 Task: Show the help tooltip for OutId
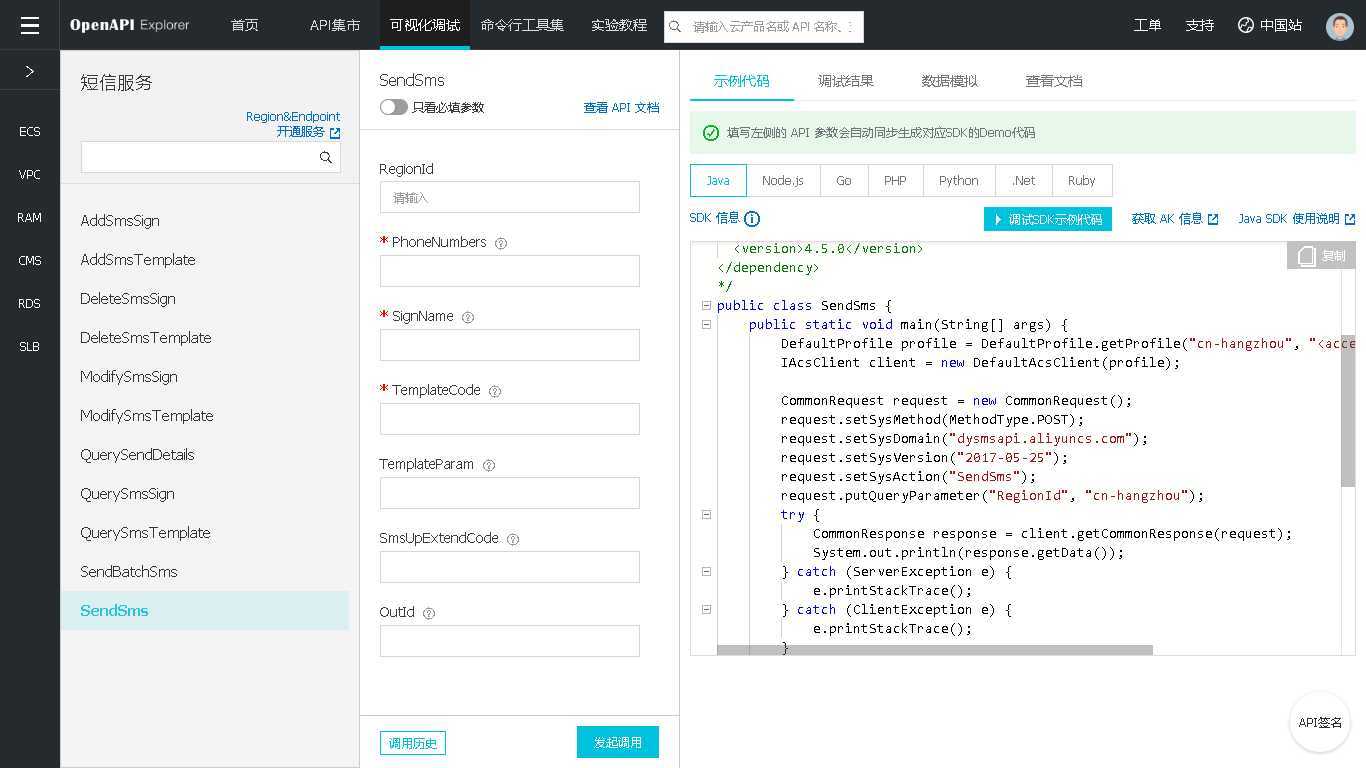point(429,613)
